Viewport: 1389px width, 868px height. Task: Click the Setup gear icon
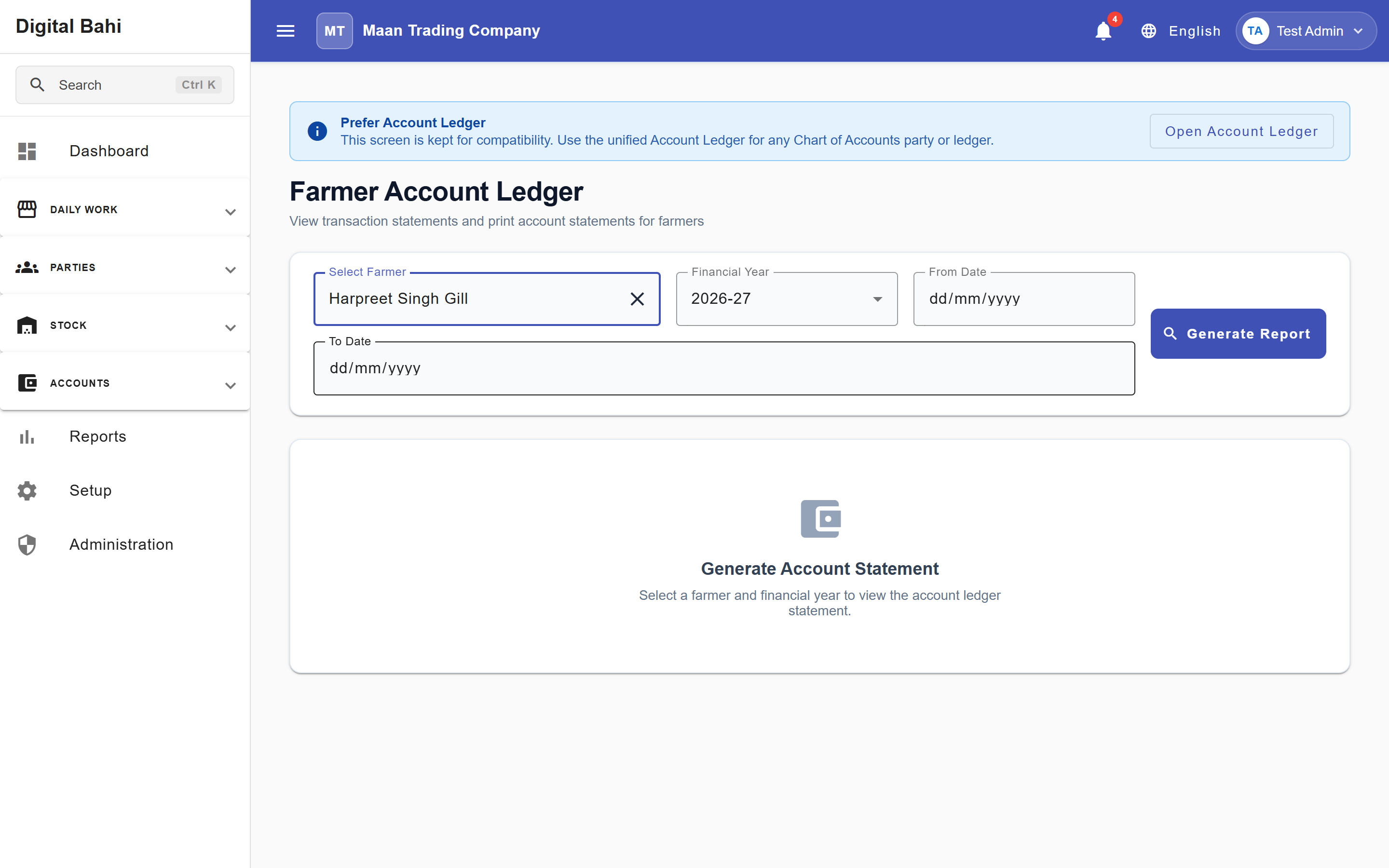[27, 491]
